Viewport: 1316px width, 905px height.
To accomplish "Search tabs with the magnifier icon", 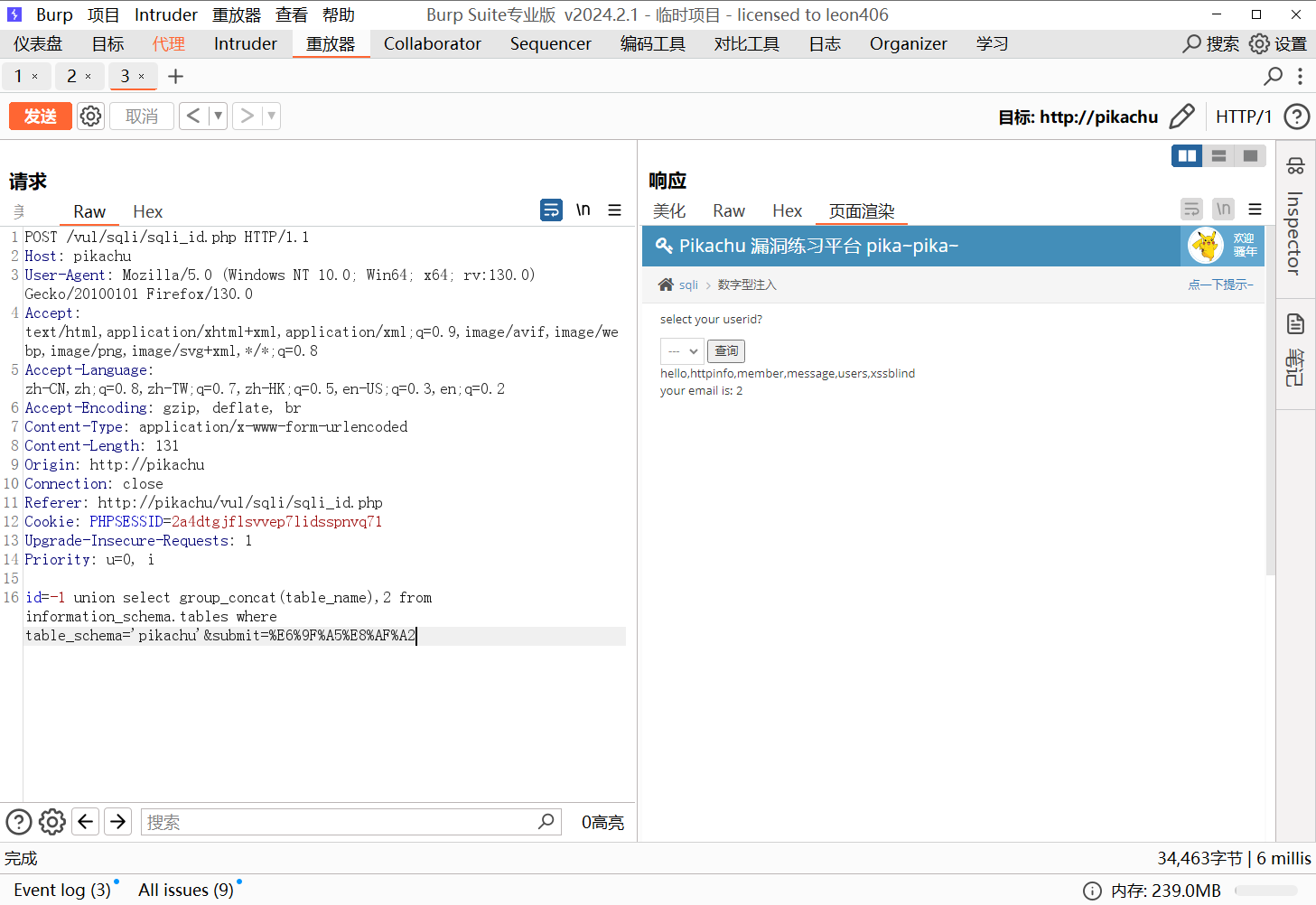I will click(1273, 76).
